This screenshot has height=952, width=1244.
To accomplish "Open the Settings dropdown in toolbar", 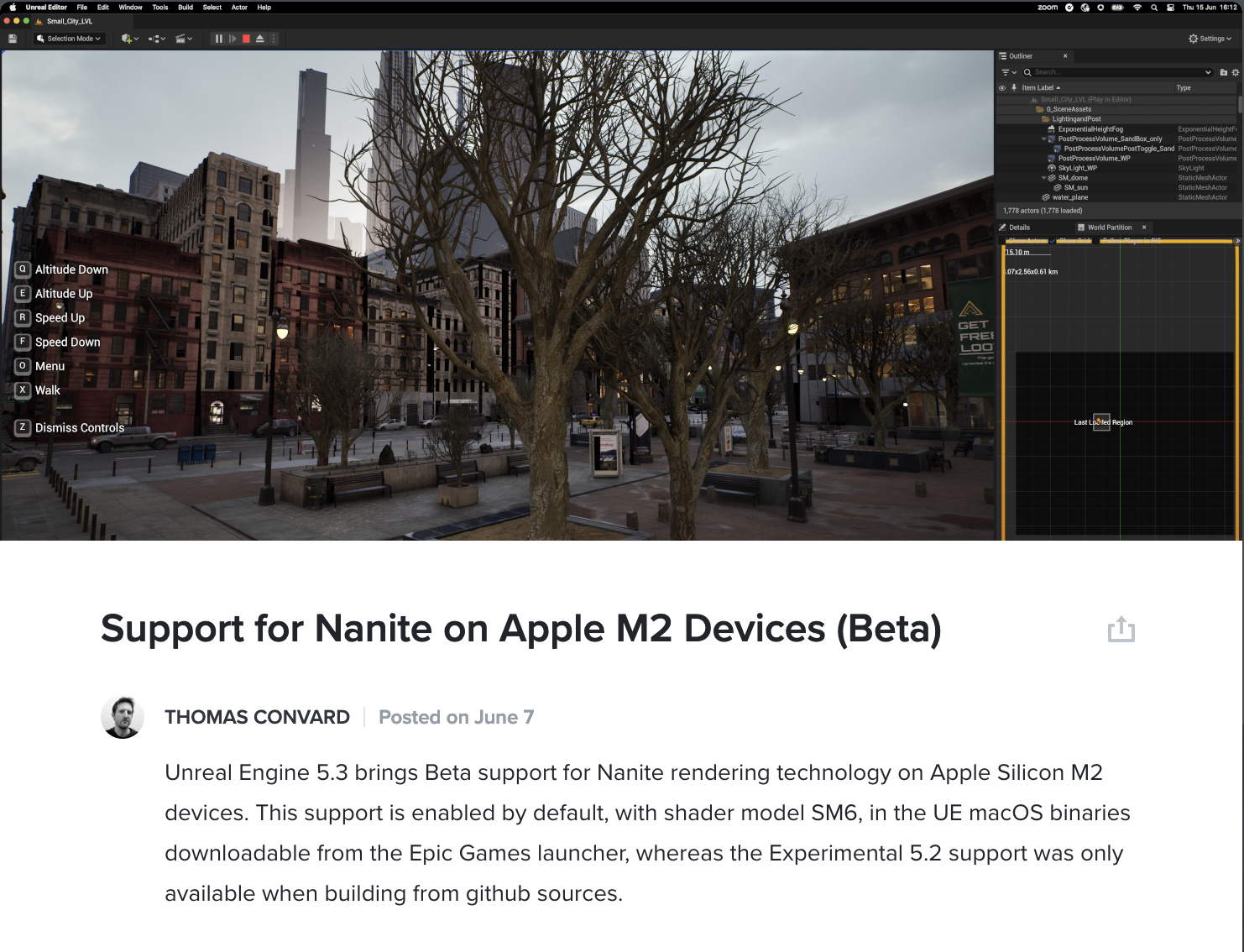I will [1210, 39].
